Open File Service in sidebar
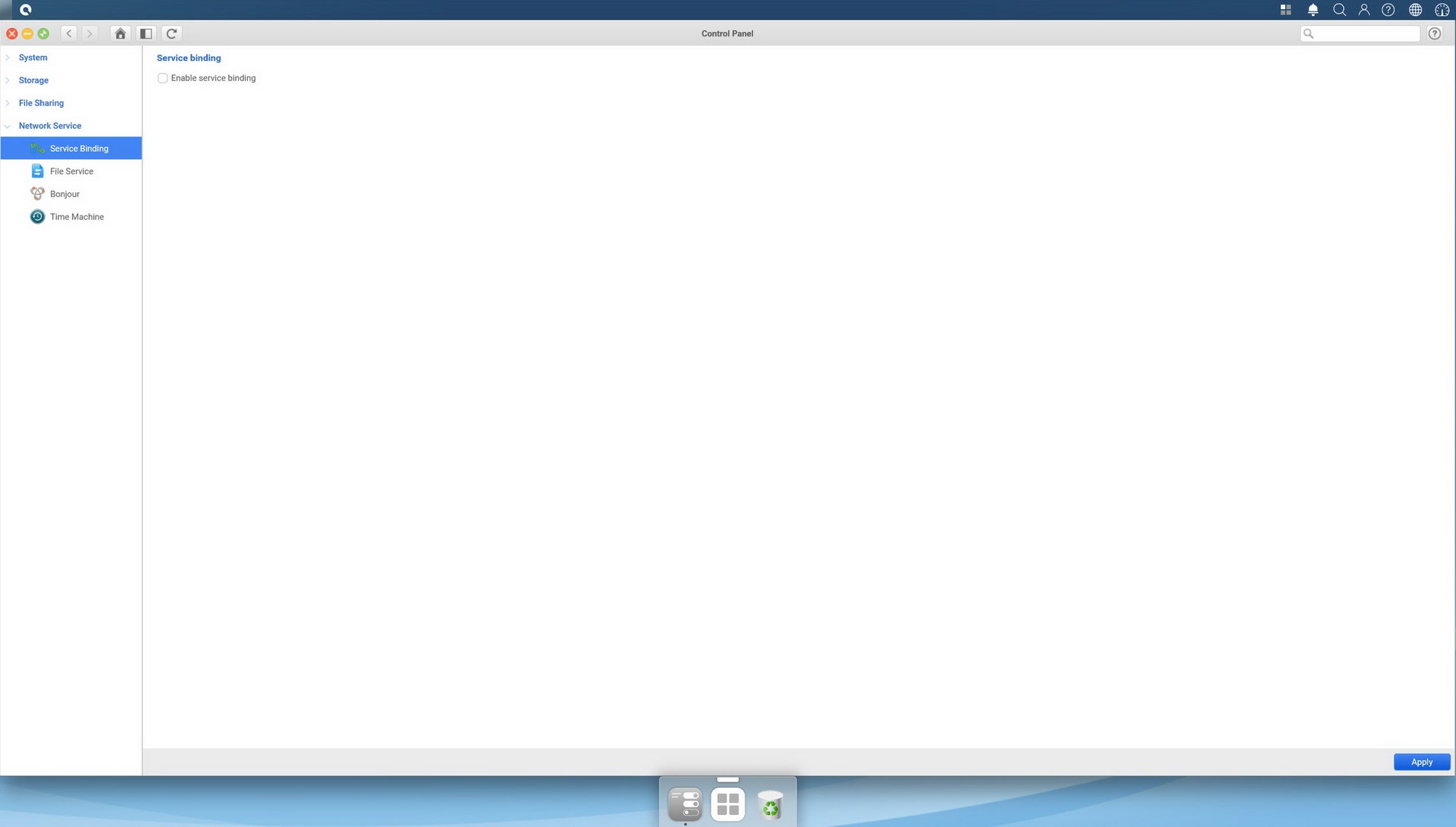The width and height of the screenshot is (1456, 827). (71, 171)
